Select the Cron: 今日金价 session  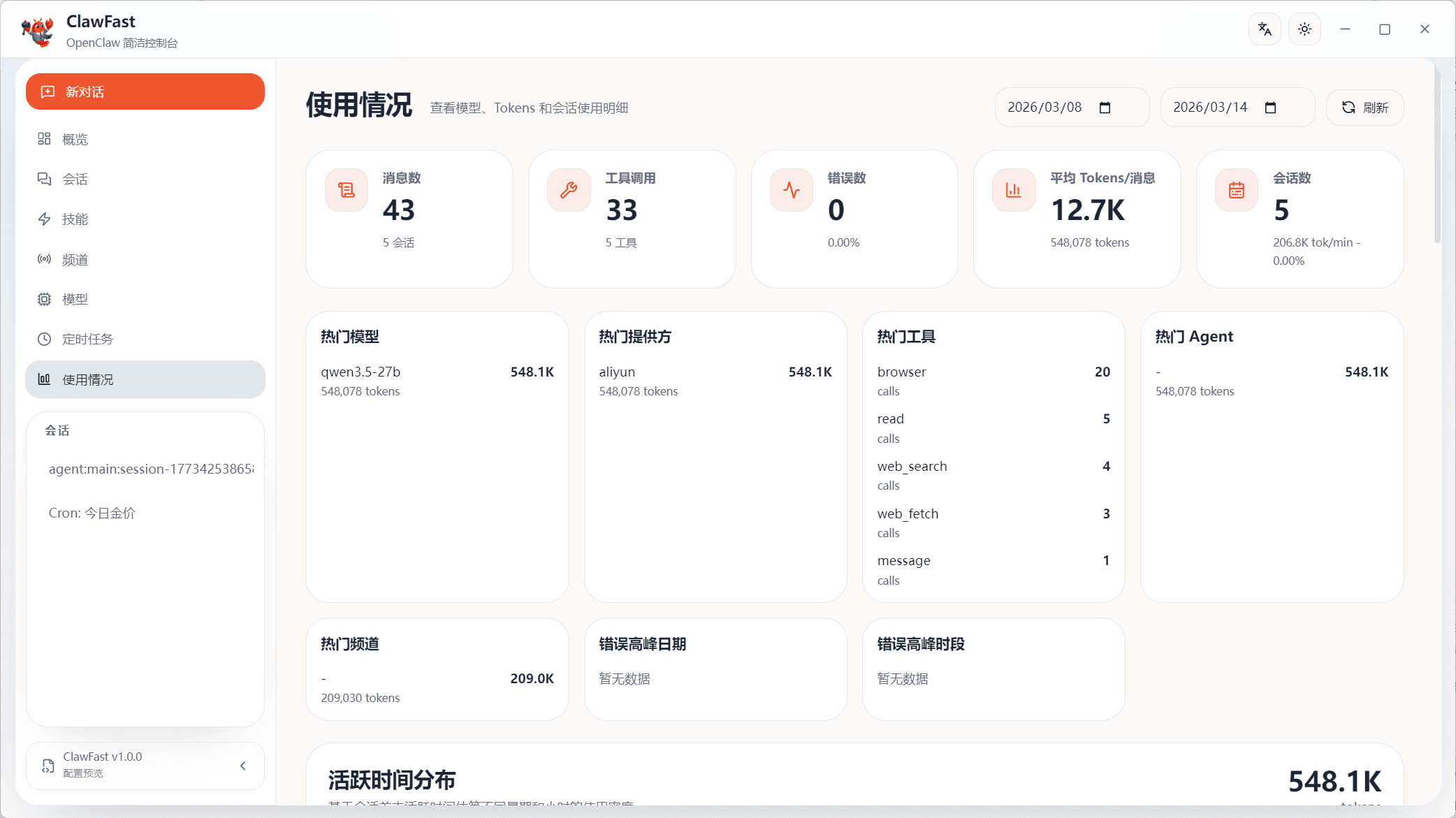(x=92, y=512)
